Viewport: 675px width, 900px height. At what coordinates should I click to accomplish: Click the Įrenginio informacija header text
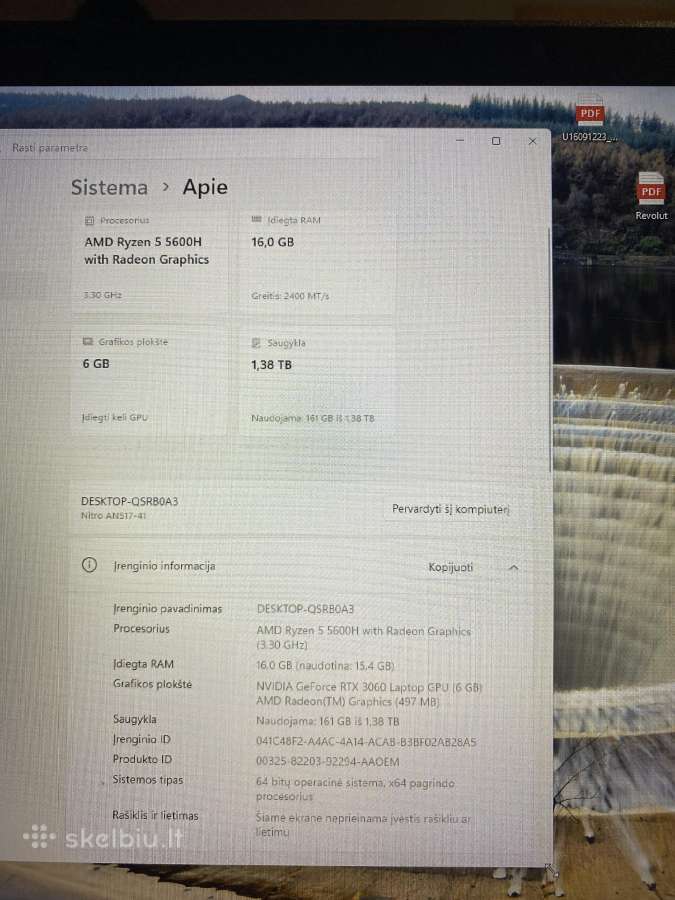(x=164, y=566)
